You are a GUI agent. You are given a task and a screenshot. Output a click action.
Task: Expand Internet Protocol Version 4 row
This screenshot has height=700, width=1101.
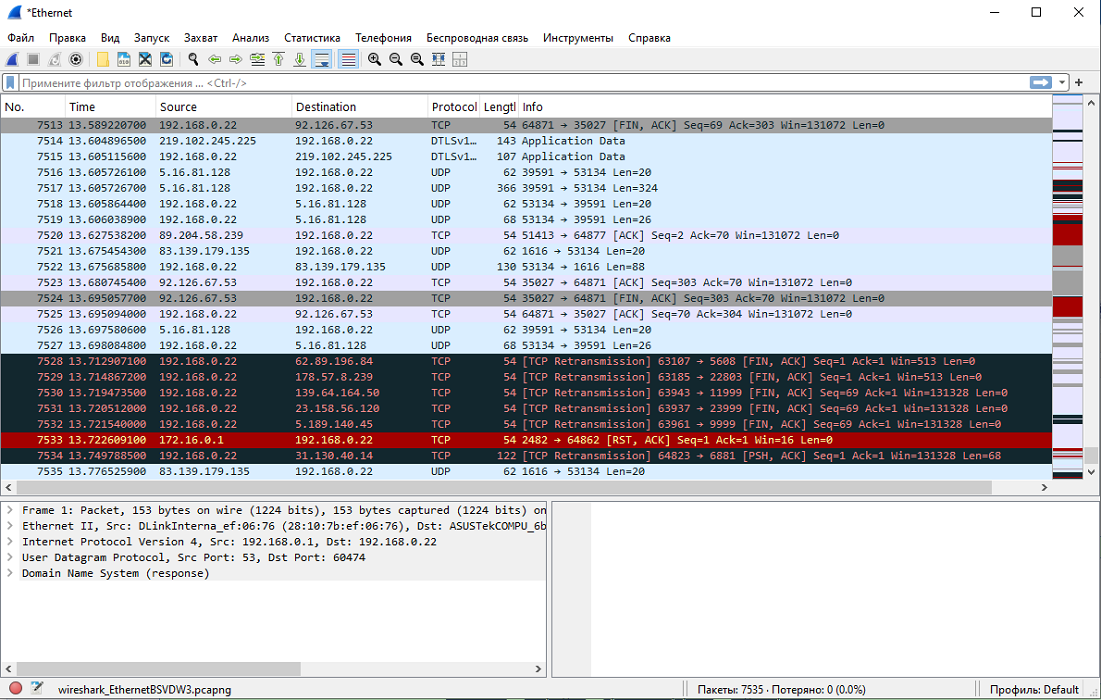pos(10,542)
